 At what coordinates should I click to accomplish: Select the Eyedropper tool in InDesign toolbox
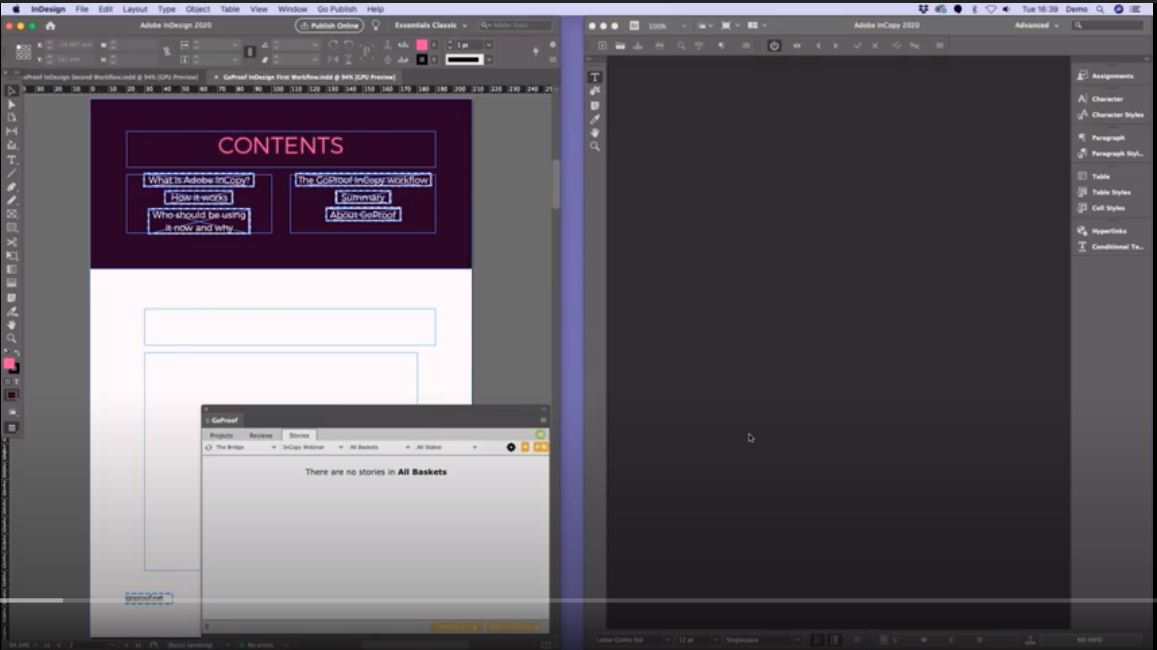[12, 311]
